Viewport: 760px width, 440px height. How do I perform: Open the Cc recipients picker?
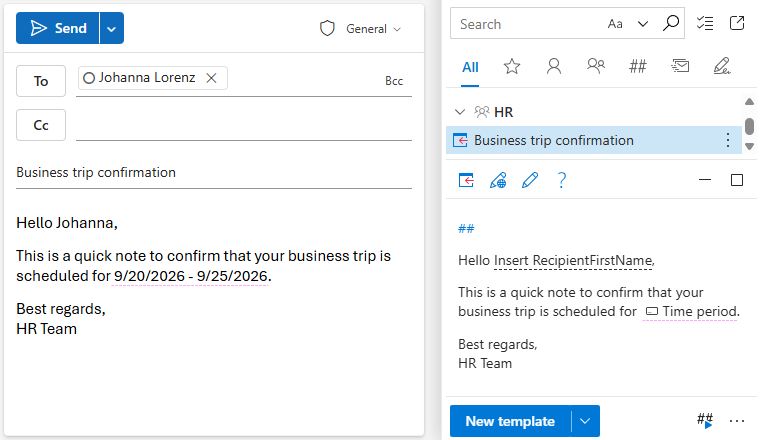point(41,125)
